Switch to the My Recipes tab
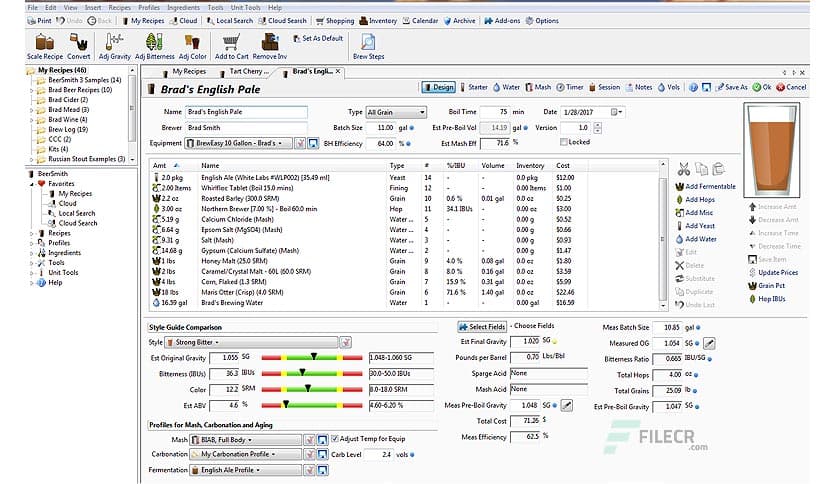836x484 pixels. pos(184,71)
